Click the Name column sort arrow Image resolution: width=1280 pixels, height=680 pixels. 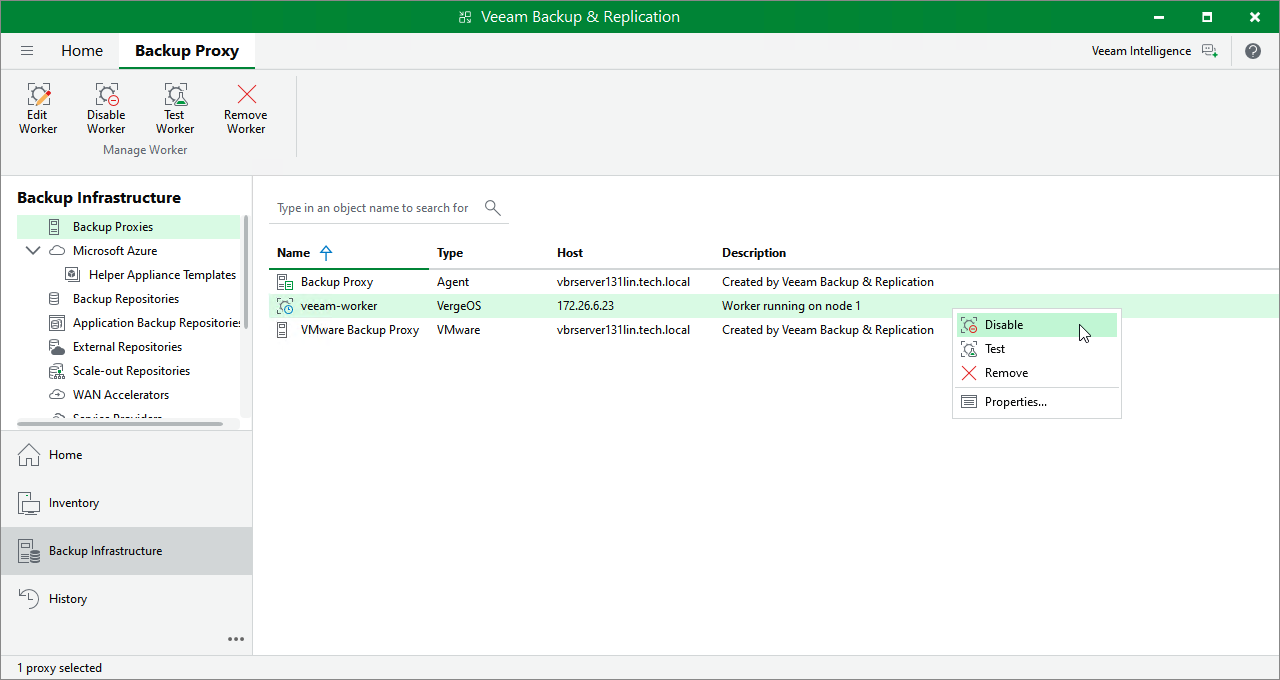pos(326,253)
